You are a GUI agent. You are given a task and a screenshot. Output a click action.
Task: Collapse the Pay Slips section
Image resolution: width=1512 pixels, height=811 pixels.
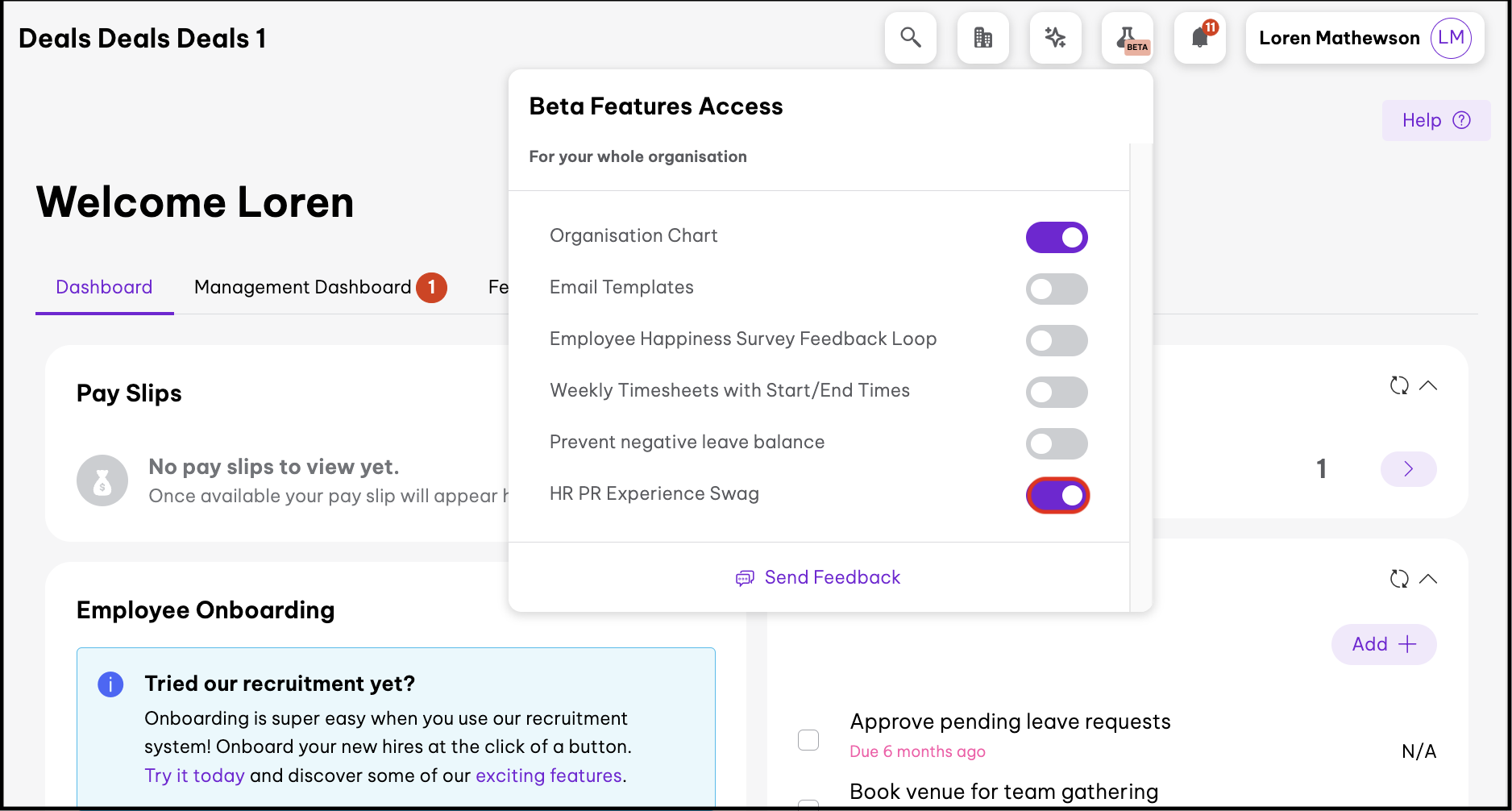[x=1430, y=386]
